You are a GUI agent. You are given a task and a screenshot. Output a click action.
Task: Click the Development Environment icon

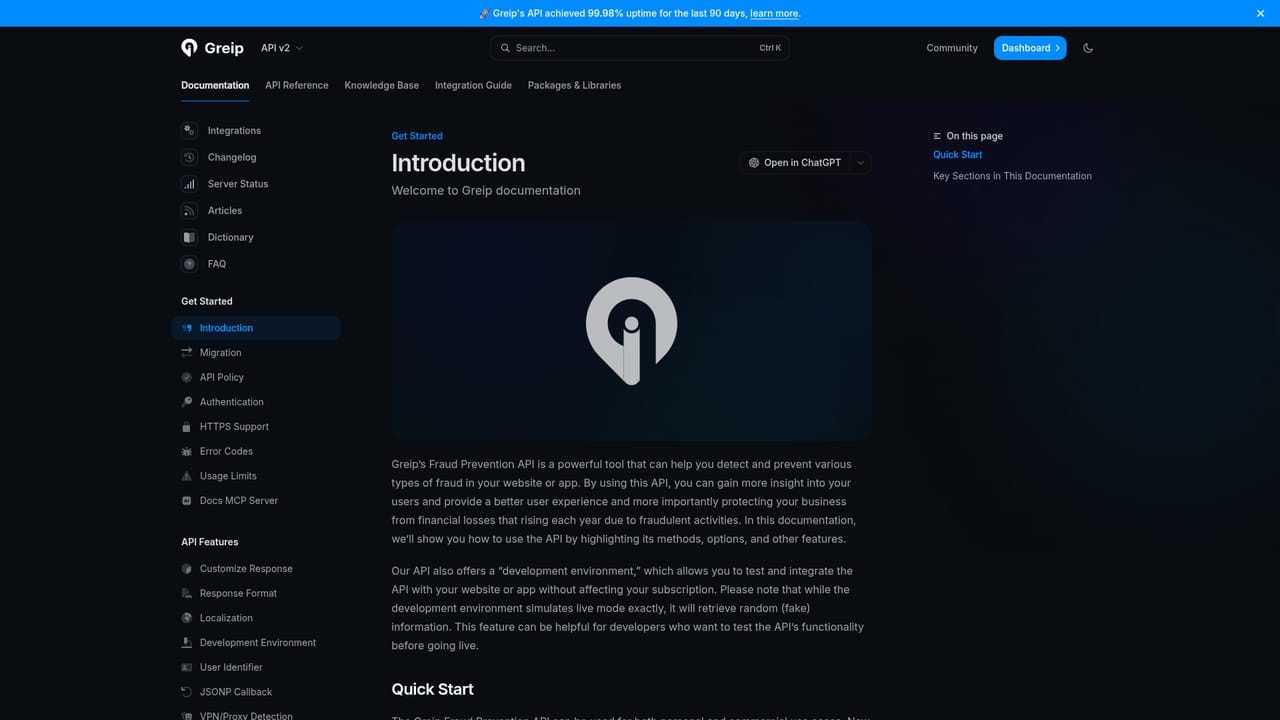pyautogui.click(x=187, y=643)
